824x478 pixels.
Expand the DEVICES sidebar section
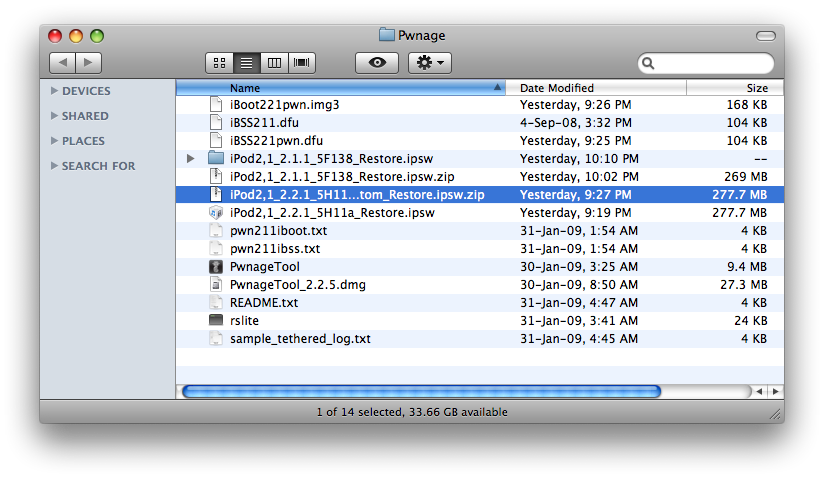coord(54,91)
